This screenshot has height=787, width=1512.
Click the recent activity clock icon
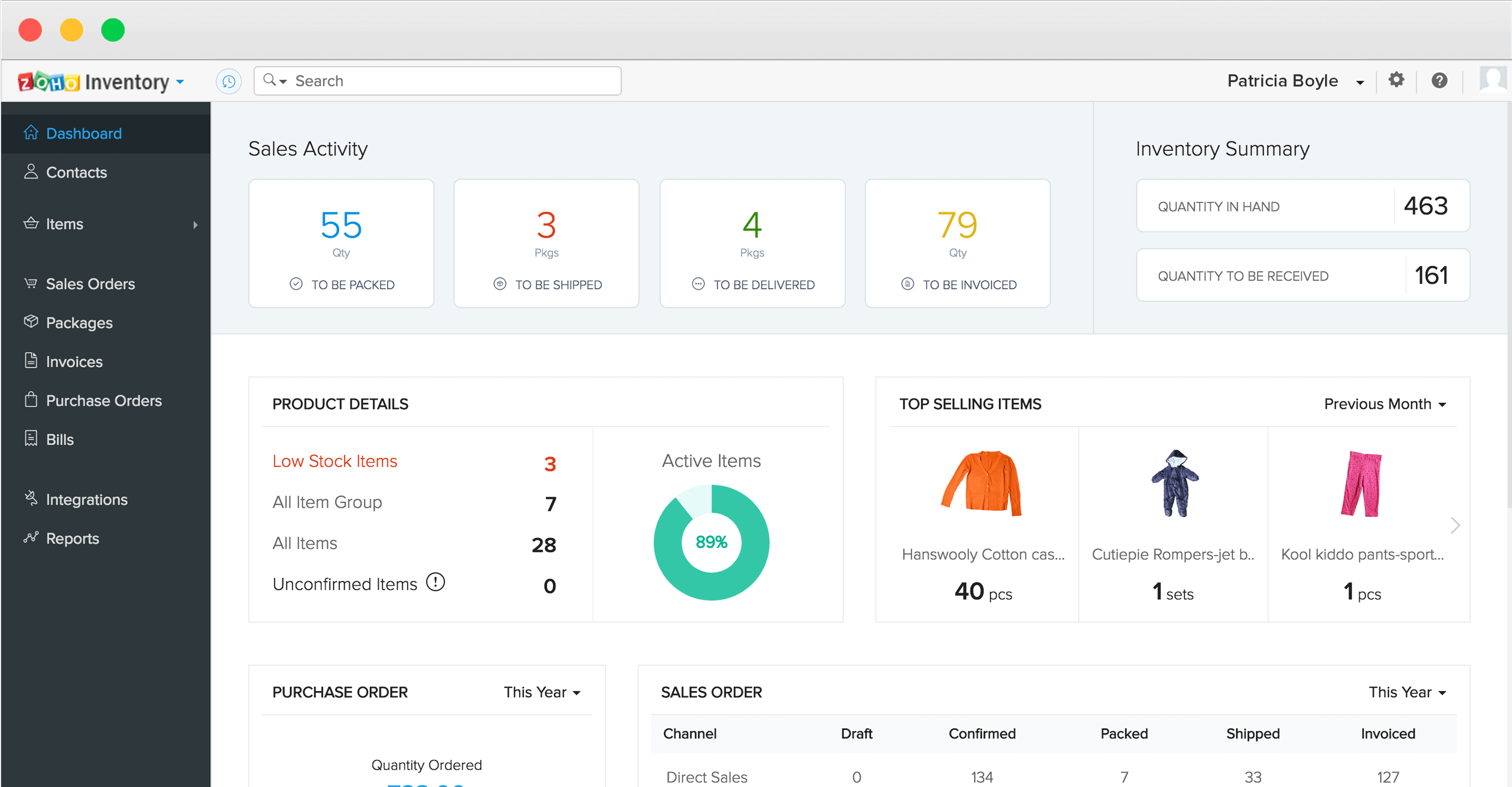pyautogui.click(x=229, y=81)
